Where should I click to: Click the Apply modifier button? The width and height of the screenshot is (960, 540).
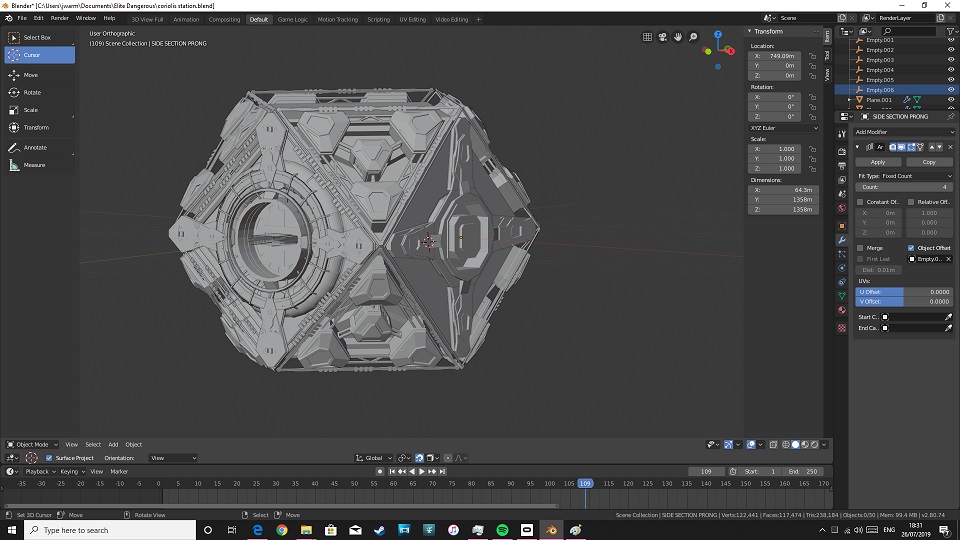coord(878,162)
